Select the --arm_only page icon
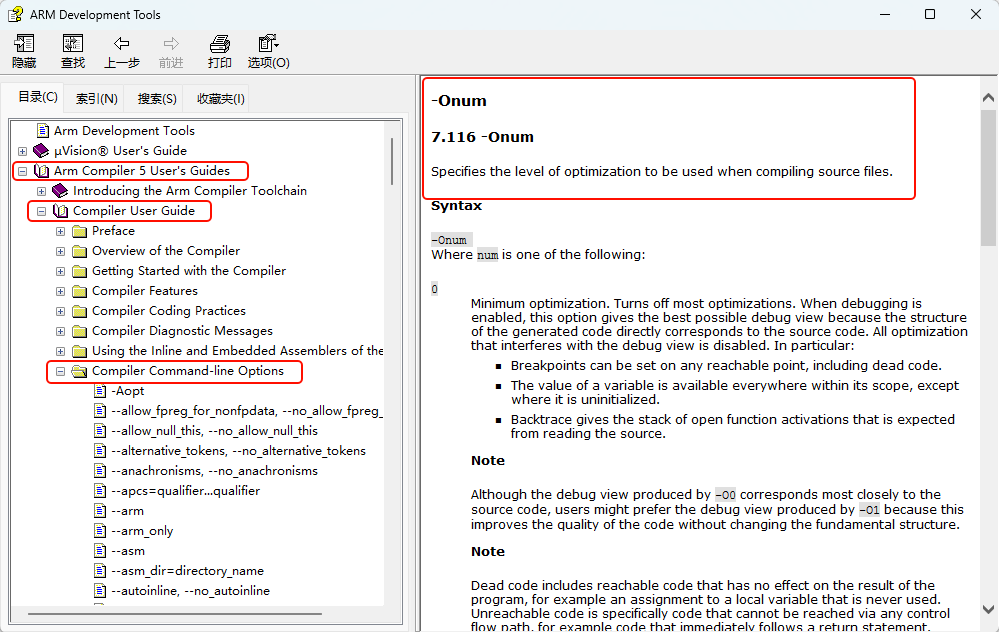Viewport: 999px width, 632px height. coord(100,531)
